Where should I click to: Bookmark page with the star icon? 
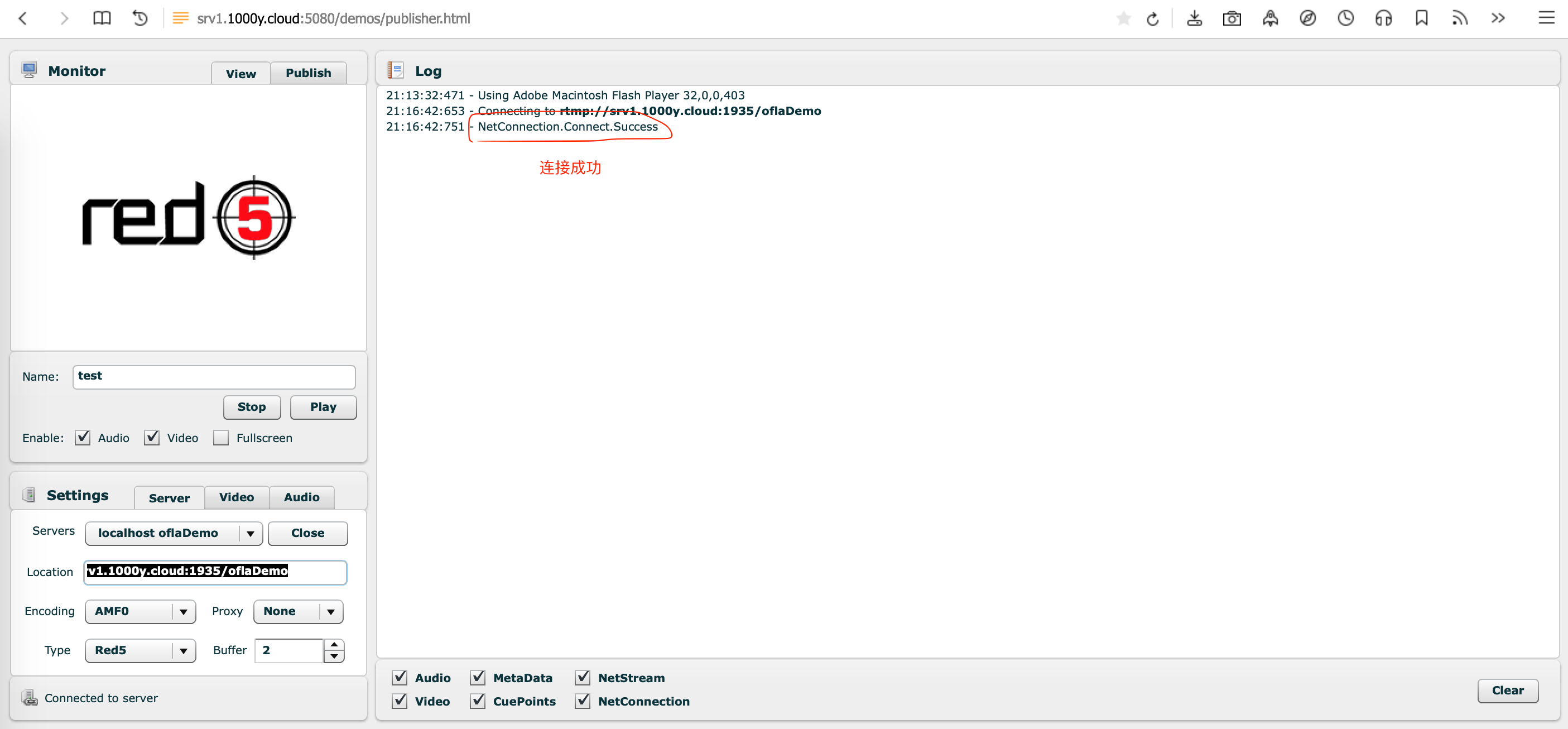coord(1124,19)
